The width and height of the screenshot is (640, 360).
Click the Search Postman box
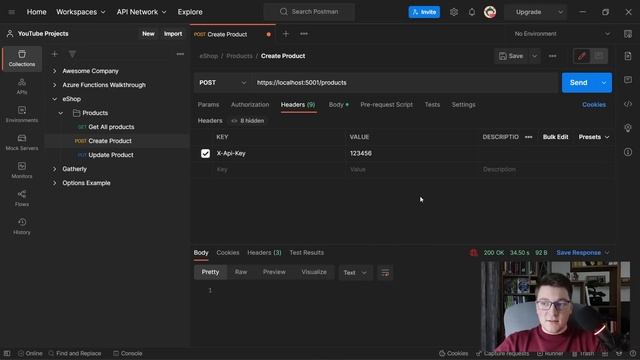(309, 12)
